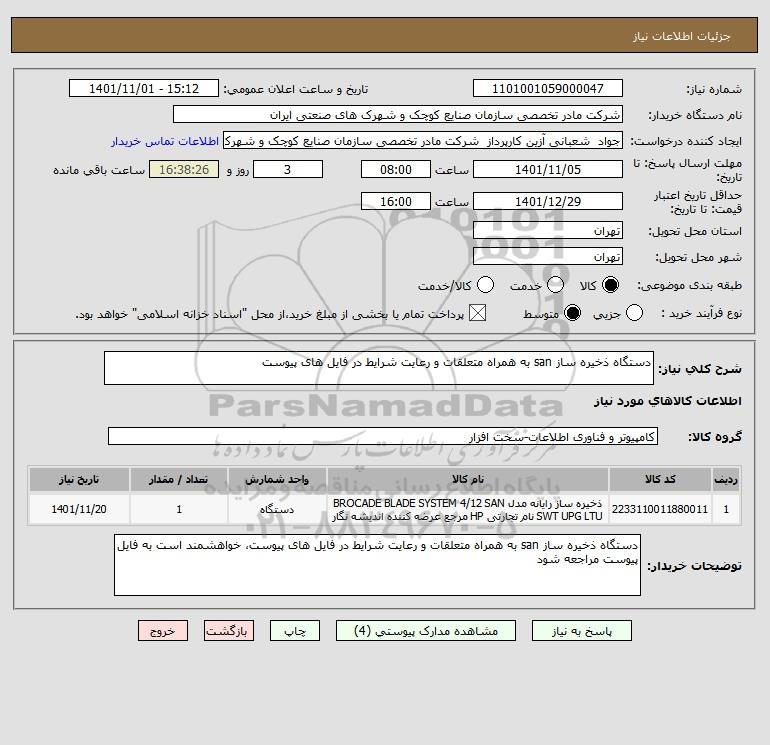Click the نام کالا column header

468,479
